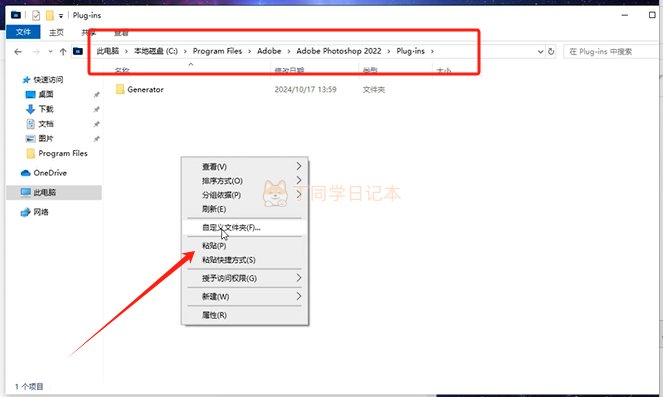Open 授予访问权限(G) submenu
This screenshot has width=663, height=397.
tap(245, 278)
